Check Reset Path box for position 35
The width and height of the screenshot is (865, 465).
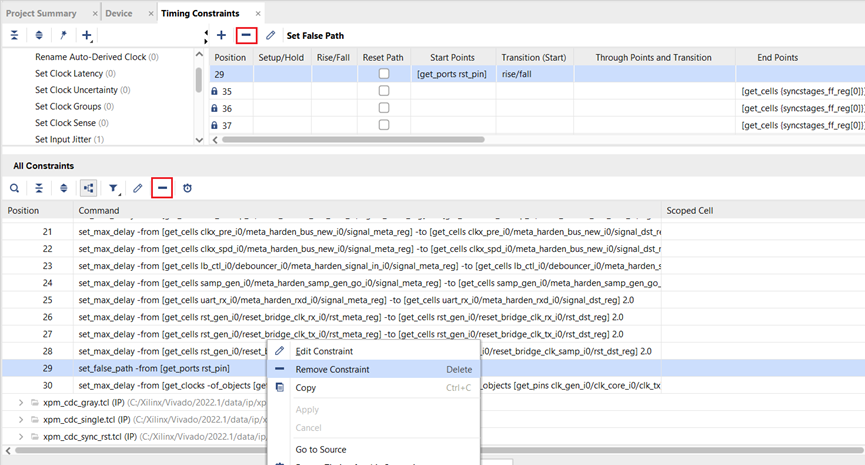383,91
